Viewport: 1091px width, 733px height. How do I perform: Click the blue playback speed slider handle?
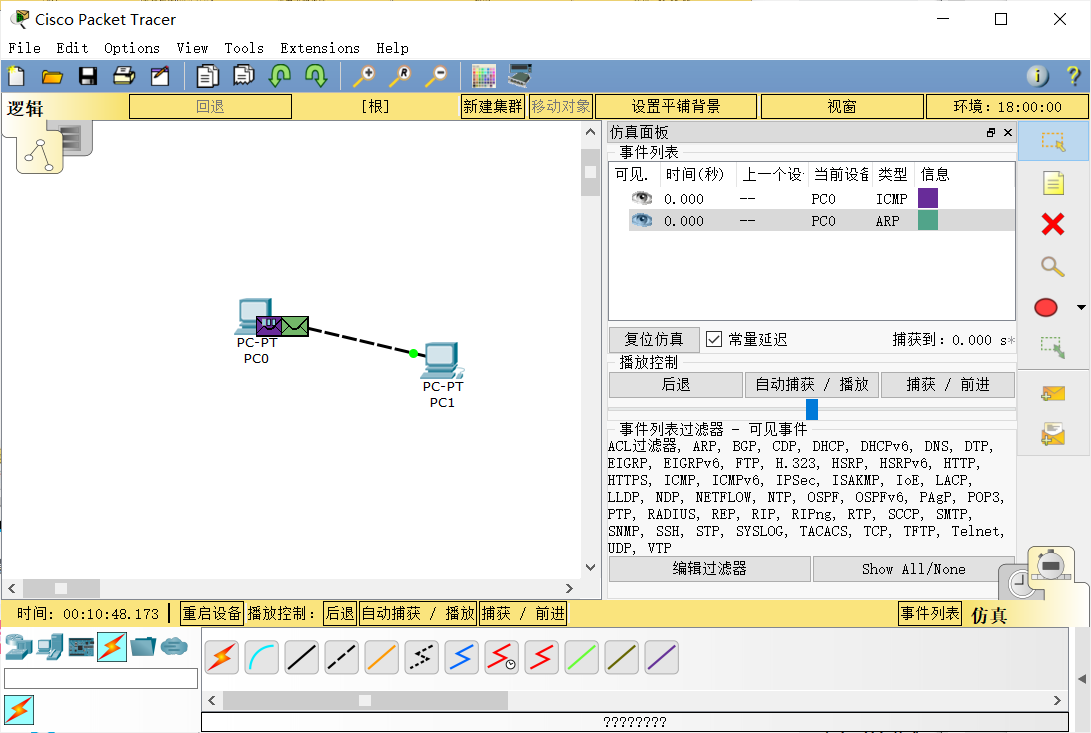click(x=811, y=409)
